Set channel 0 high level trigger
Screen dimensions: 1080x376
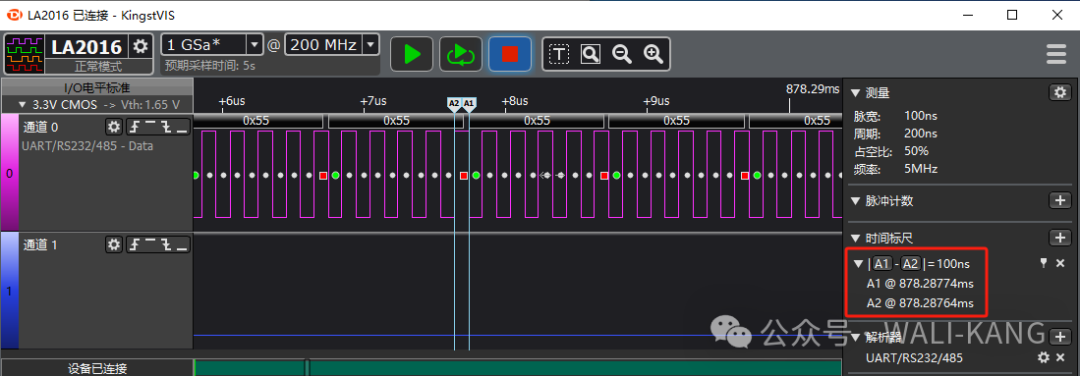150,127
